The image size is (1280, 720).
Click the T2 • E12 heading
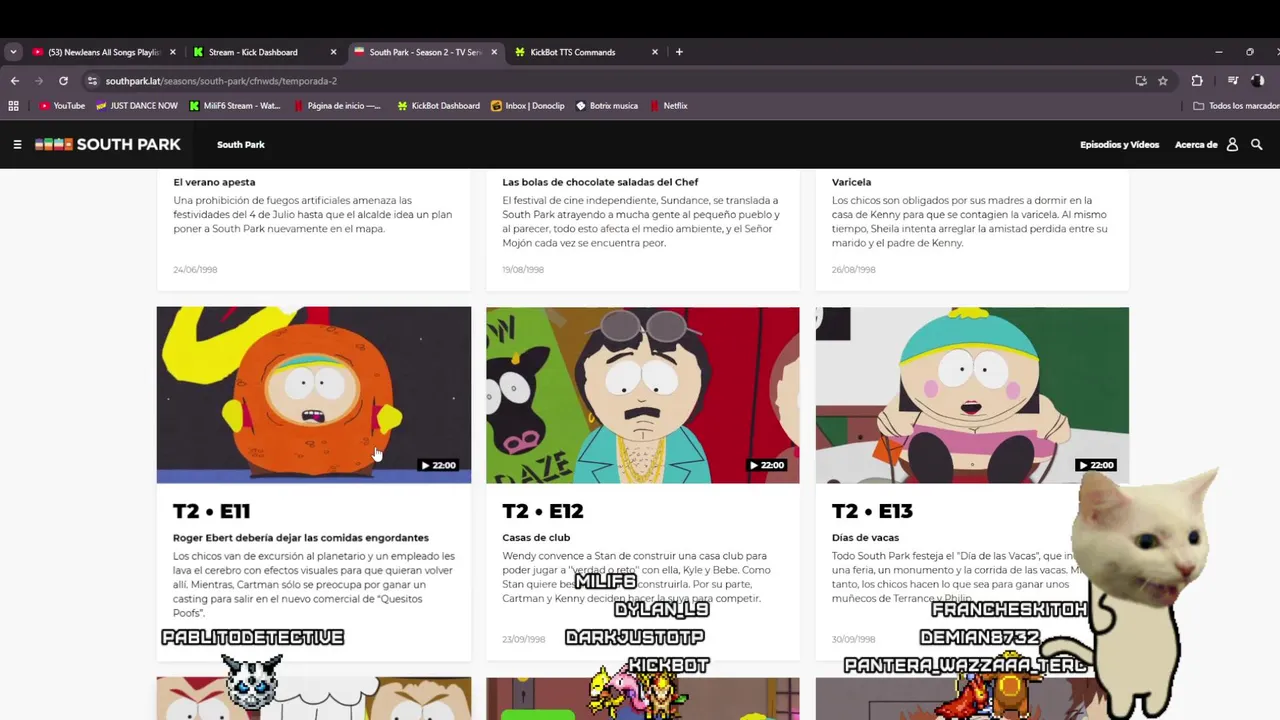[x=542, y=511]
